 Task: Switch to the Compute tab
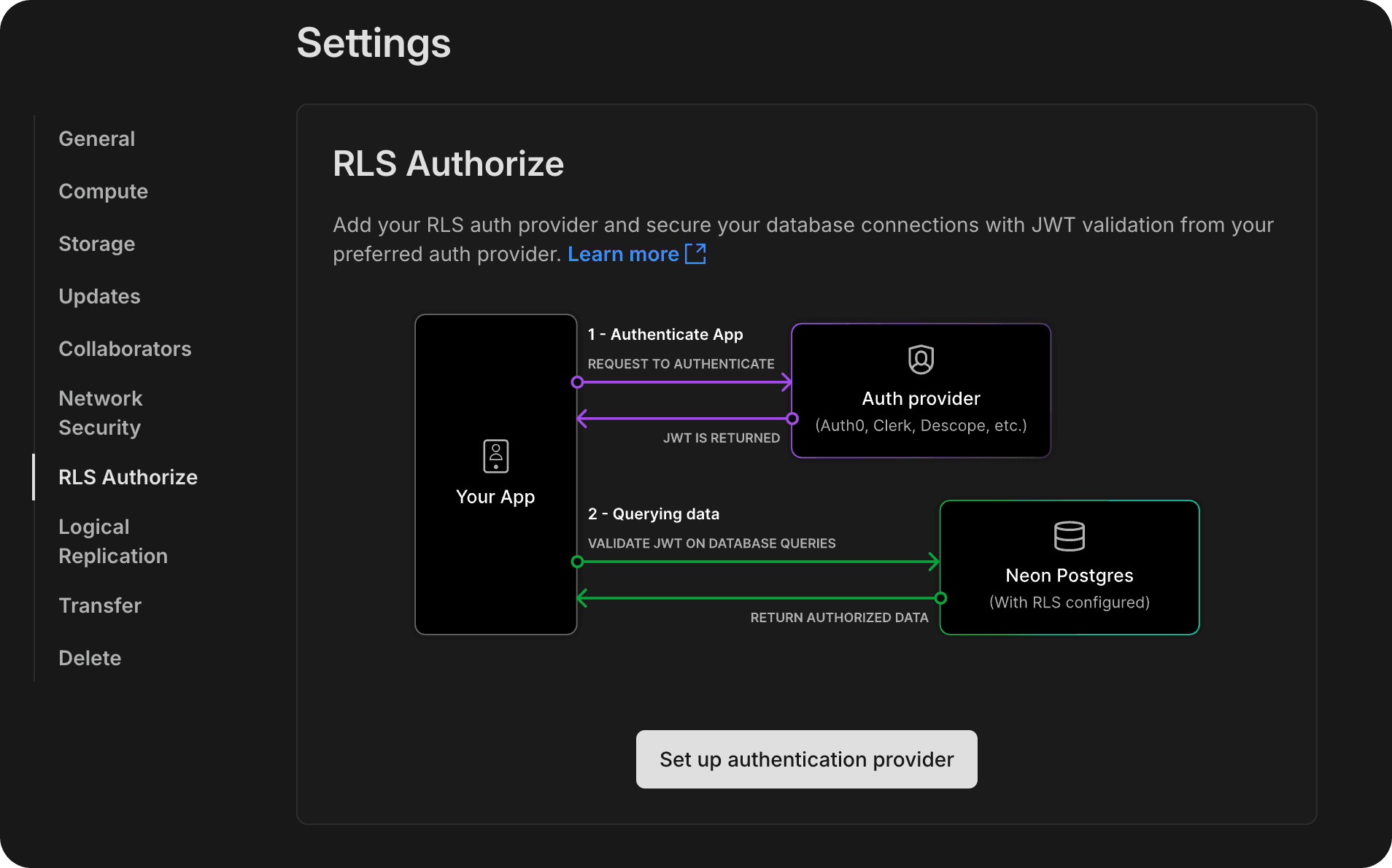pyautogui.click(x=103, y=191)
